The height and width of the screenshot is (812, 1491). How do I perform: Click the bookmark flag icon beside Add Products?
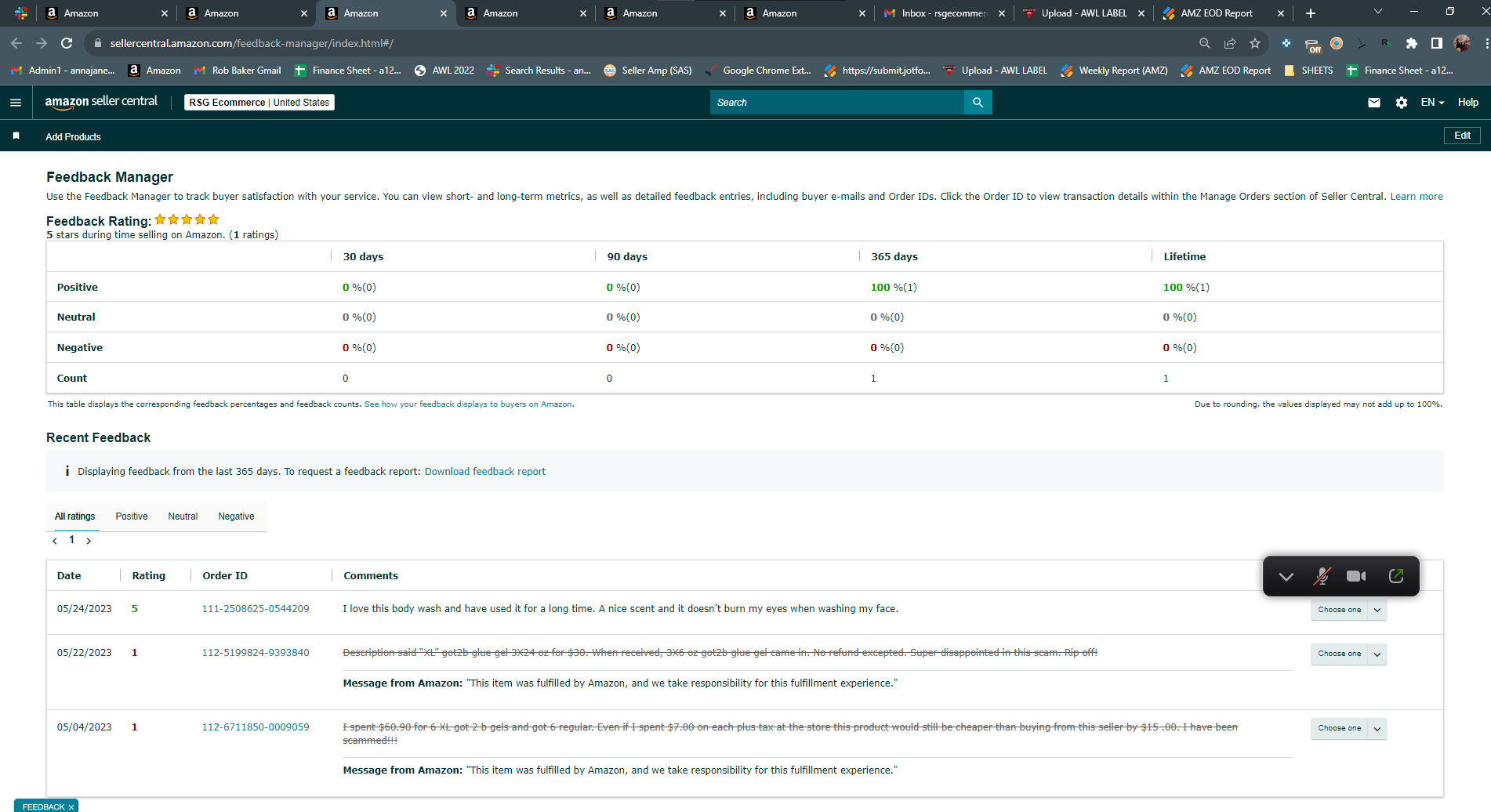point(16,136)
